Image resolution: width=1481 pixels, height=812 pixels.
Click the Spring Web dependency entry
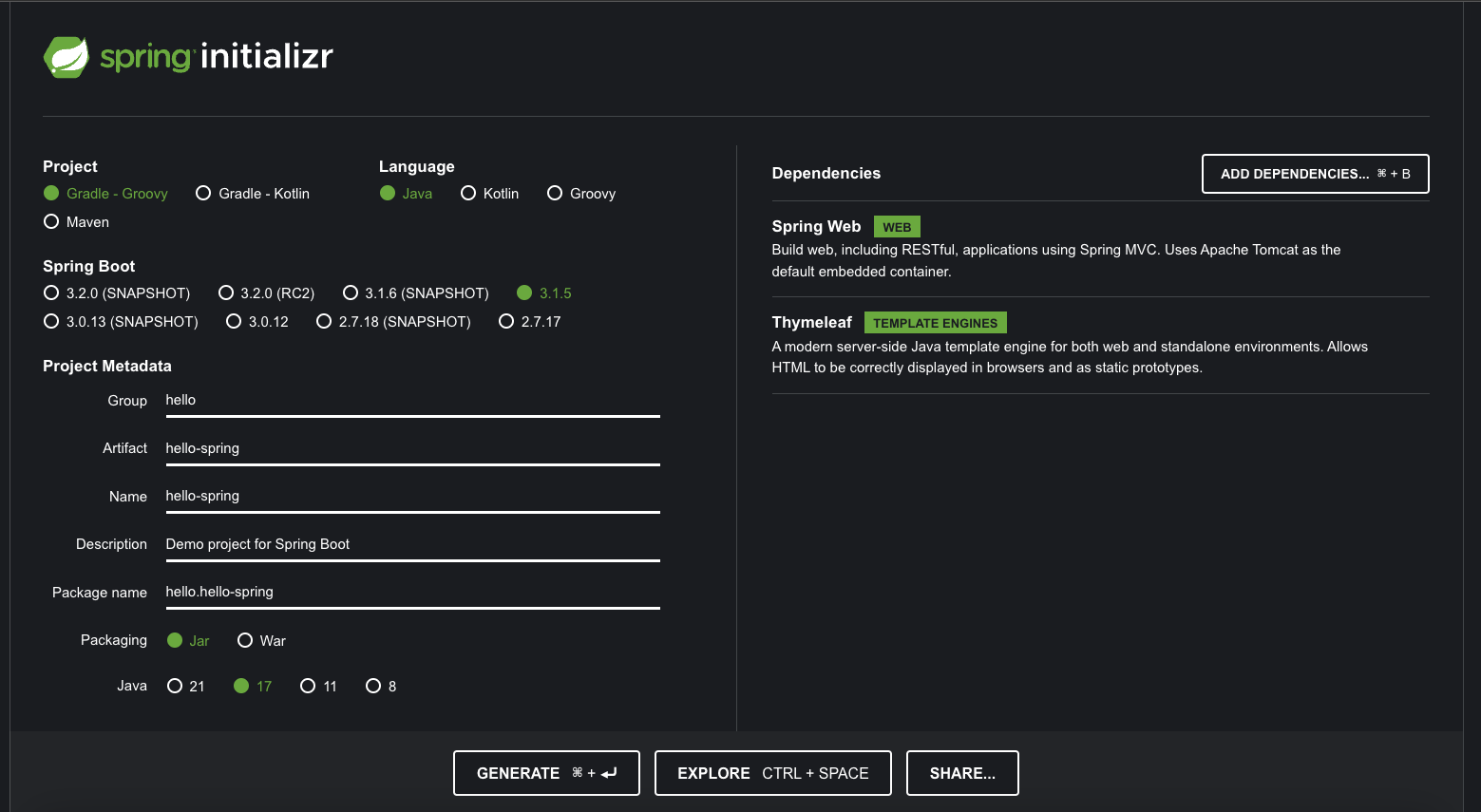[x=1100, y=249]
